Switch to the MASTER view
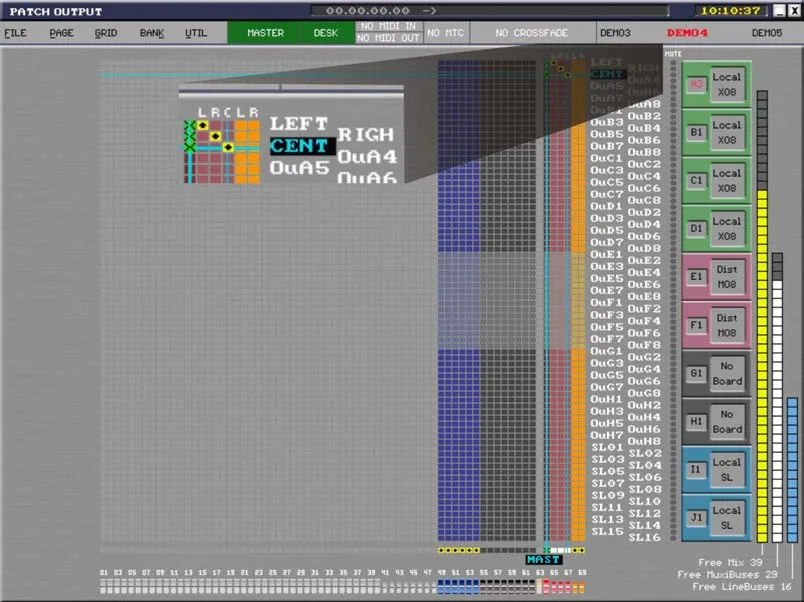The image size is (804, 602). (265, 33)
